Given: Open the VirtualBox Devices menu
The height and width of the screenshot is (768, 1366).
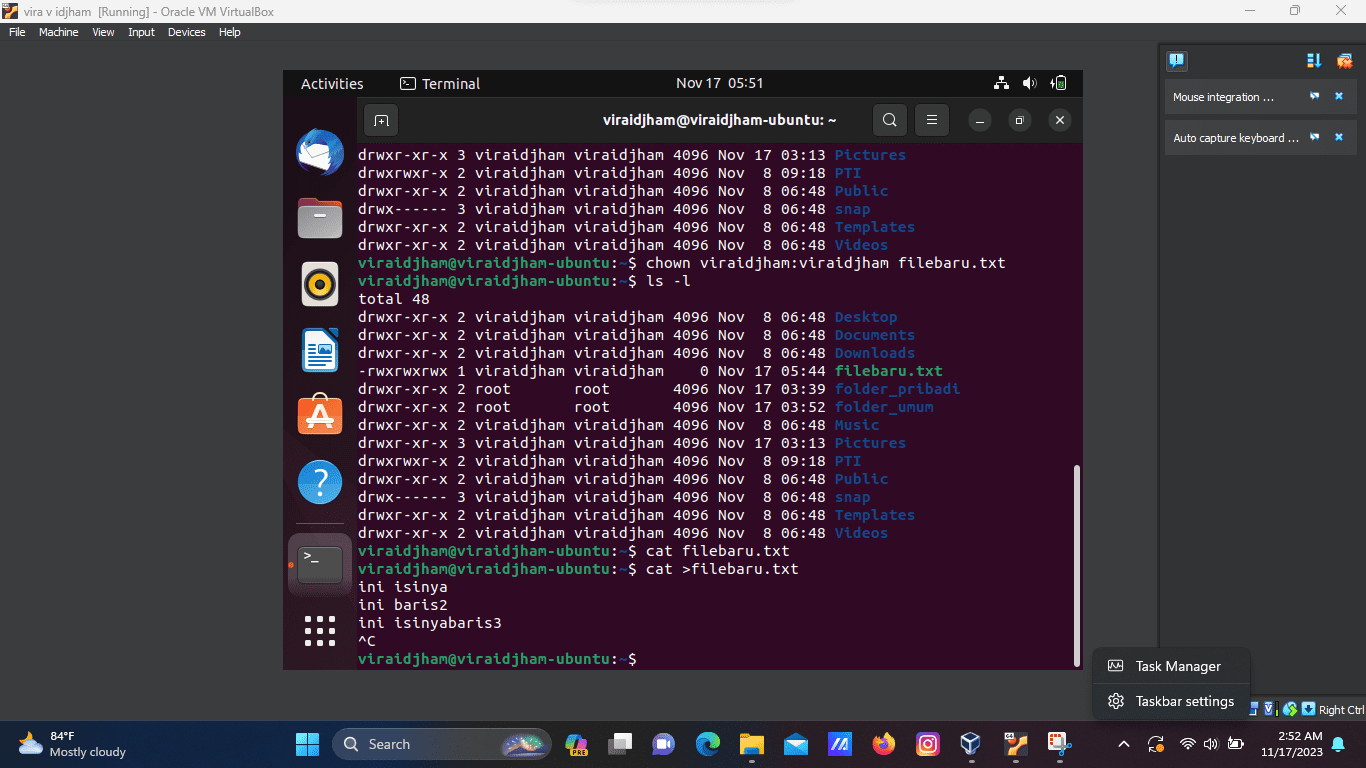Looking at the screenshot, I should (x=186, y=32).
